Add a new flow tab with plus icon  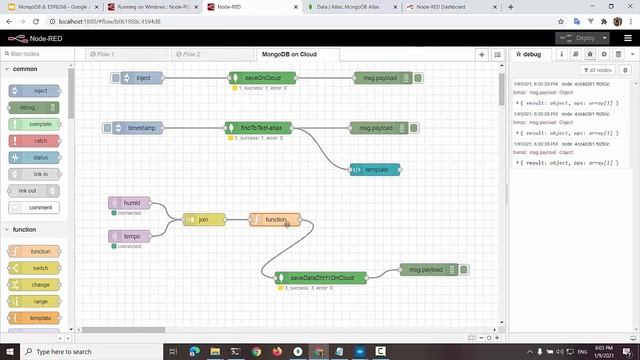(482, 54)
